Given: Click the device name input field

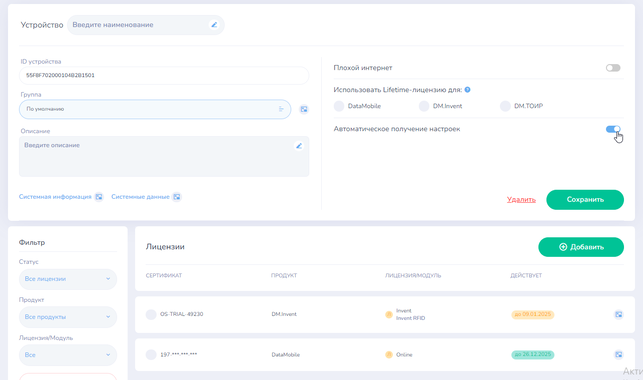Looking at the screenshot, I should tap(146, 25).
